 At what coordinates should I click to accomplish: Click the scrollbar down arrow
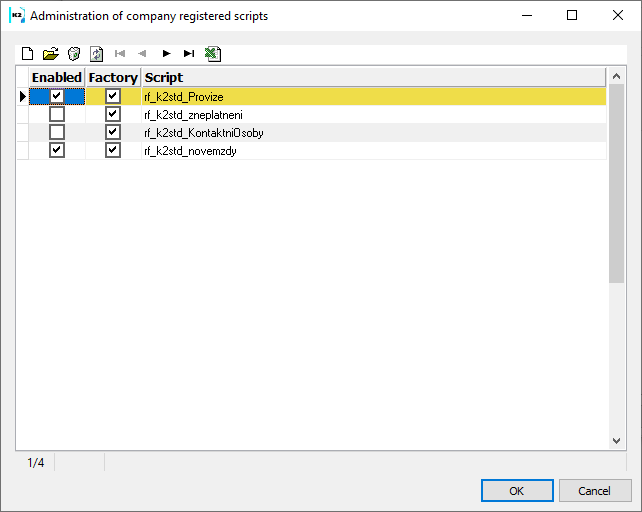pyautogui.click(x=616, y=441)
